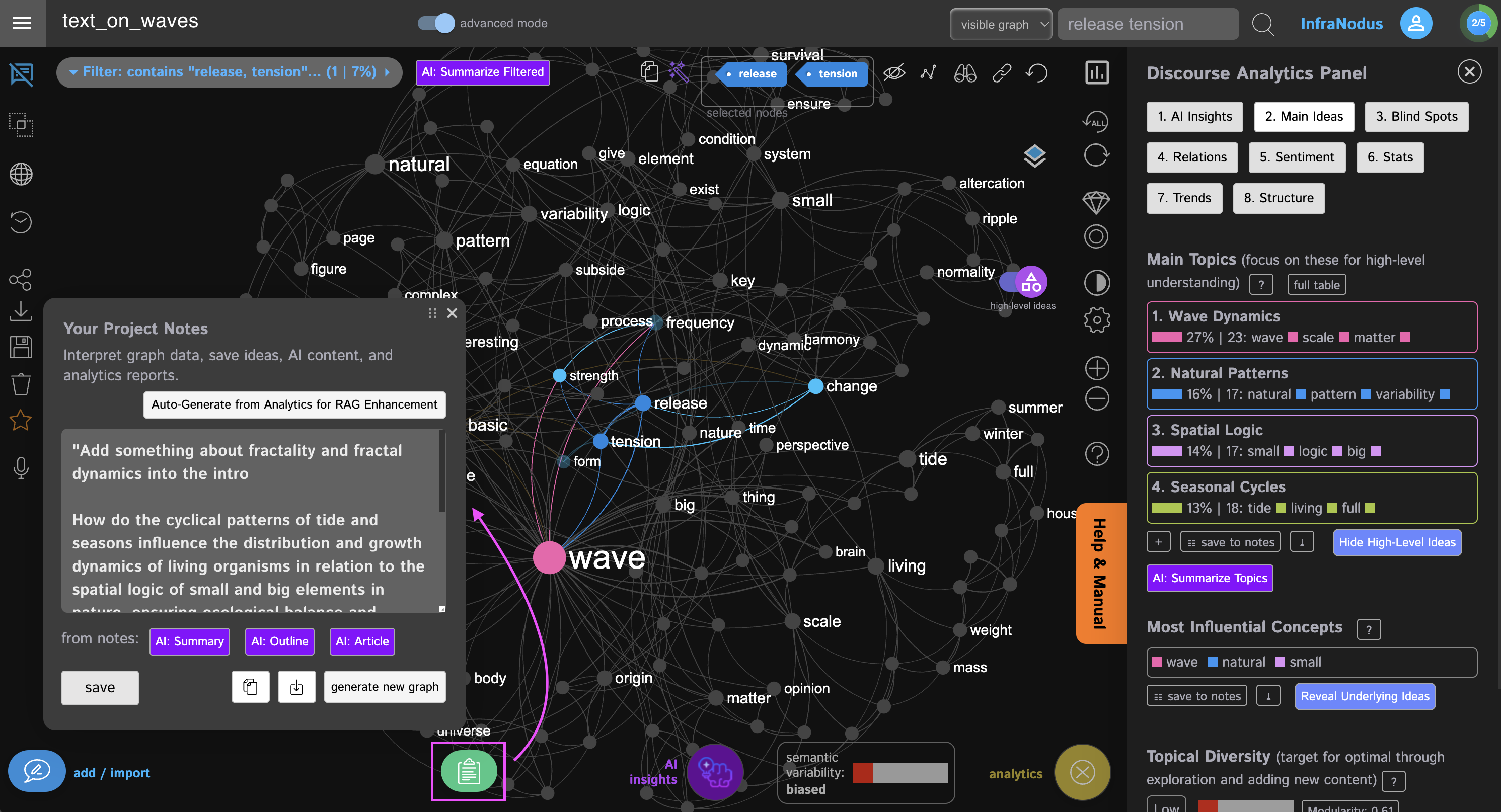Click the star favorites icon
Screen dimensions: 1501x812
[21, 420]
